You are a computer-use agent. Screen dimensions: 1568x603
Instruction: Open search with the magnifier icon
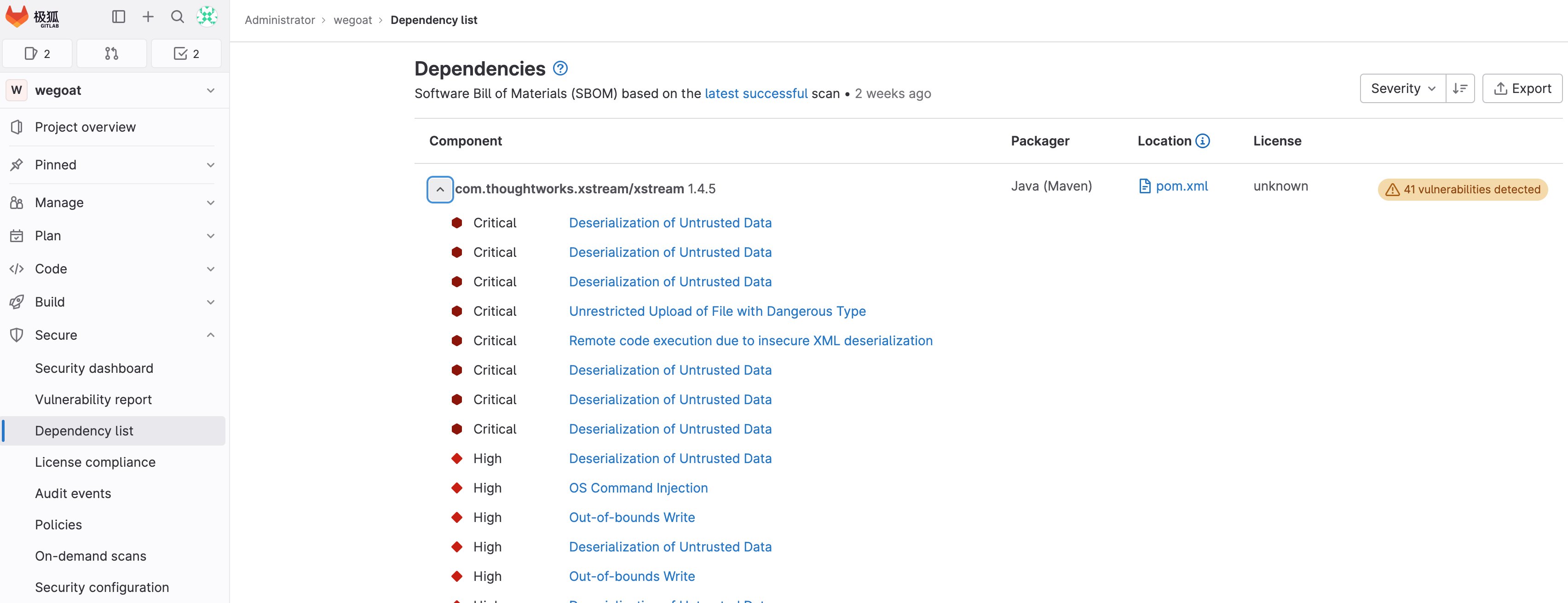pos(177,17)
